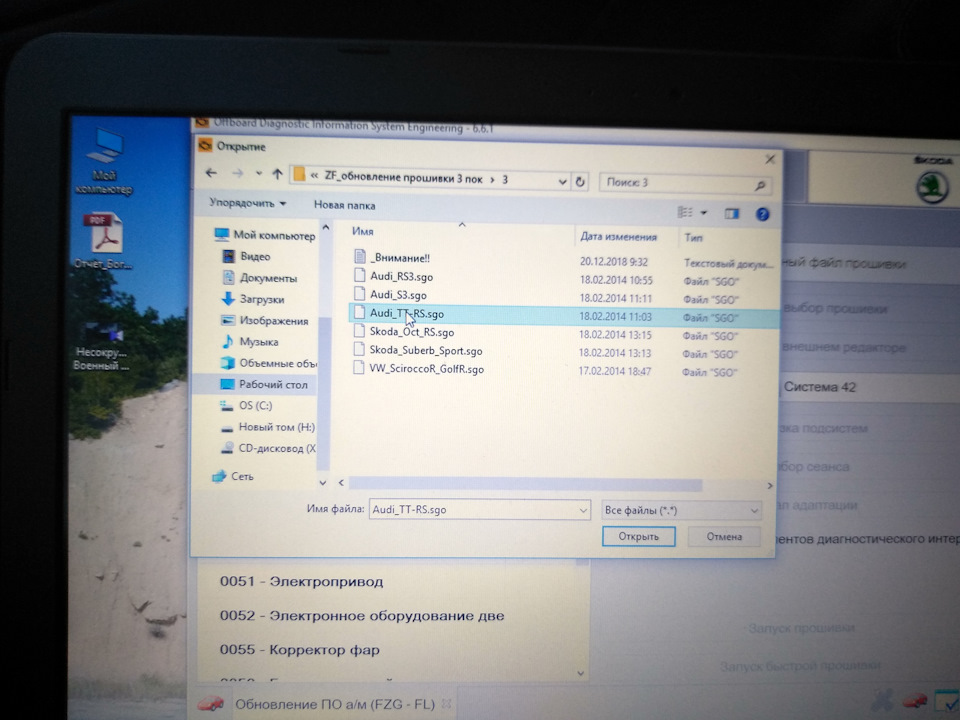The width and height of the screenshot is (960, 720).
Task: Expand the 'Имя файла' history dropdown
Action: point(583,510)
